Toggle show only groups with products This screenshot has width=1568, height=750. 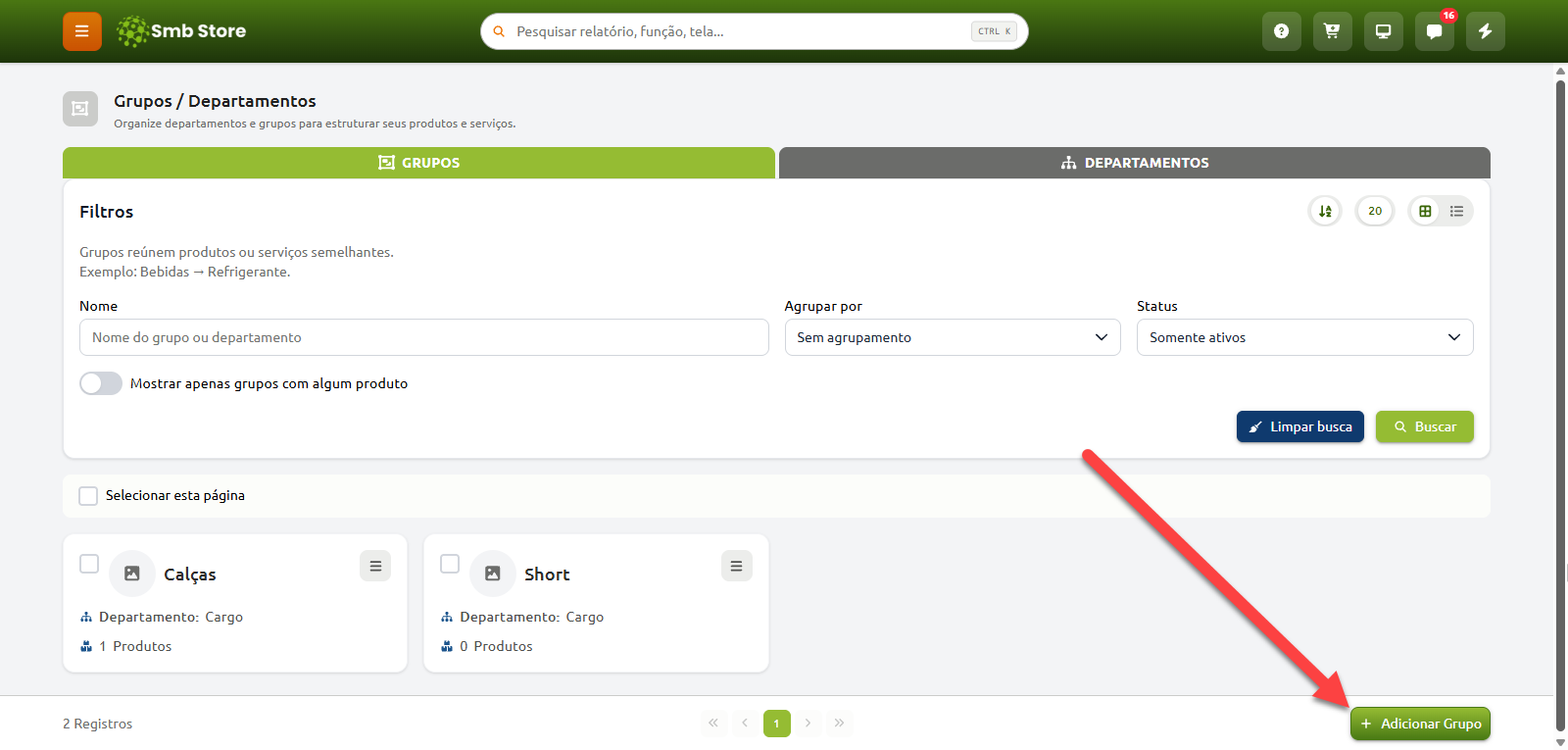[x=101, y=383]
